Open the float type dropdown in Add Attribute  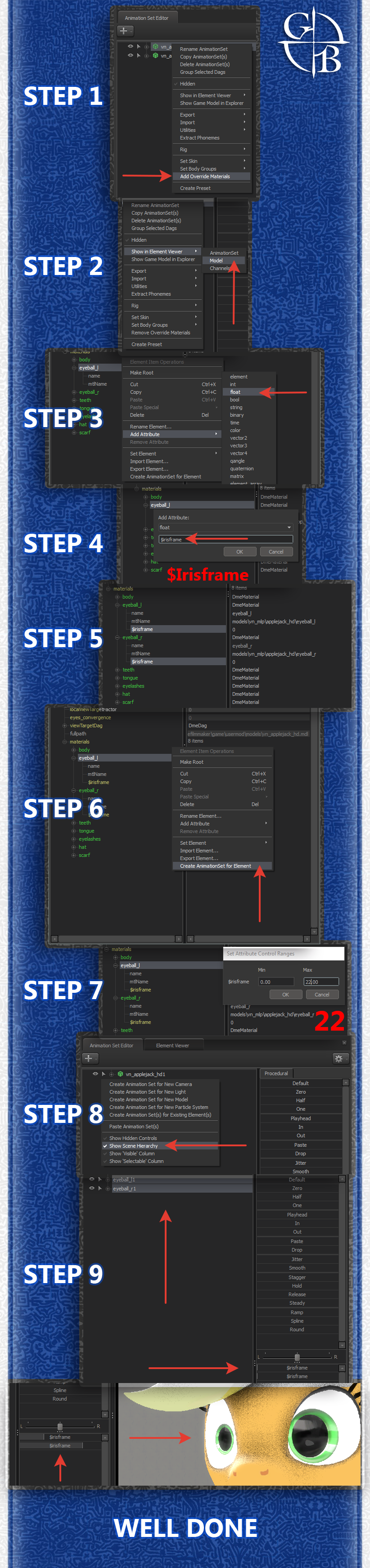click(x=225, y=528)
